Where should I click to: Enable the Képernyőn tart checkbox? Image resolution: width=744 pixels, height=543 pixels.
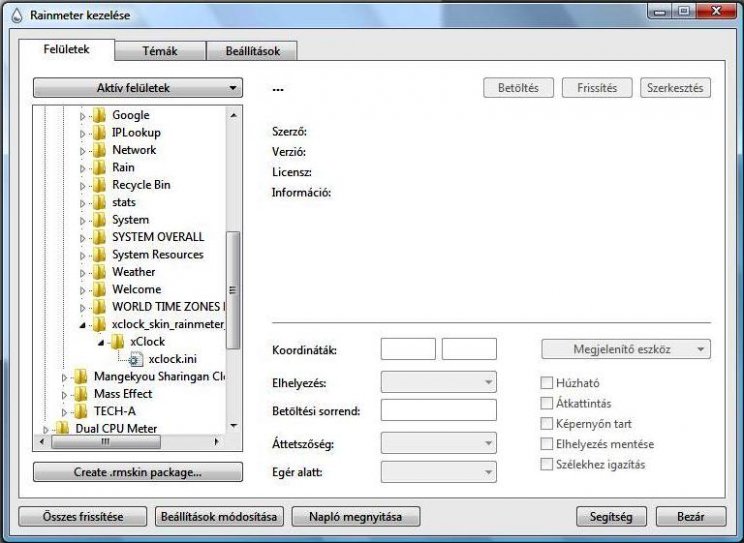click(x=547, y=423)
